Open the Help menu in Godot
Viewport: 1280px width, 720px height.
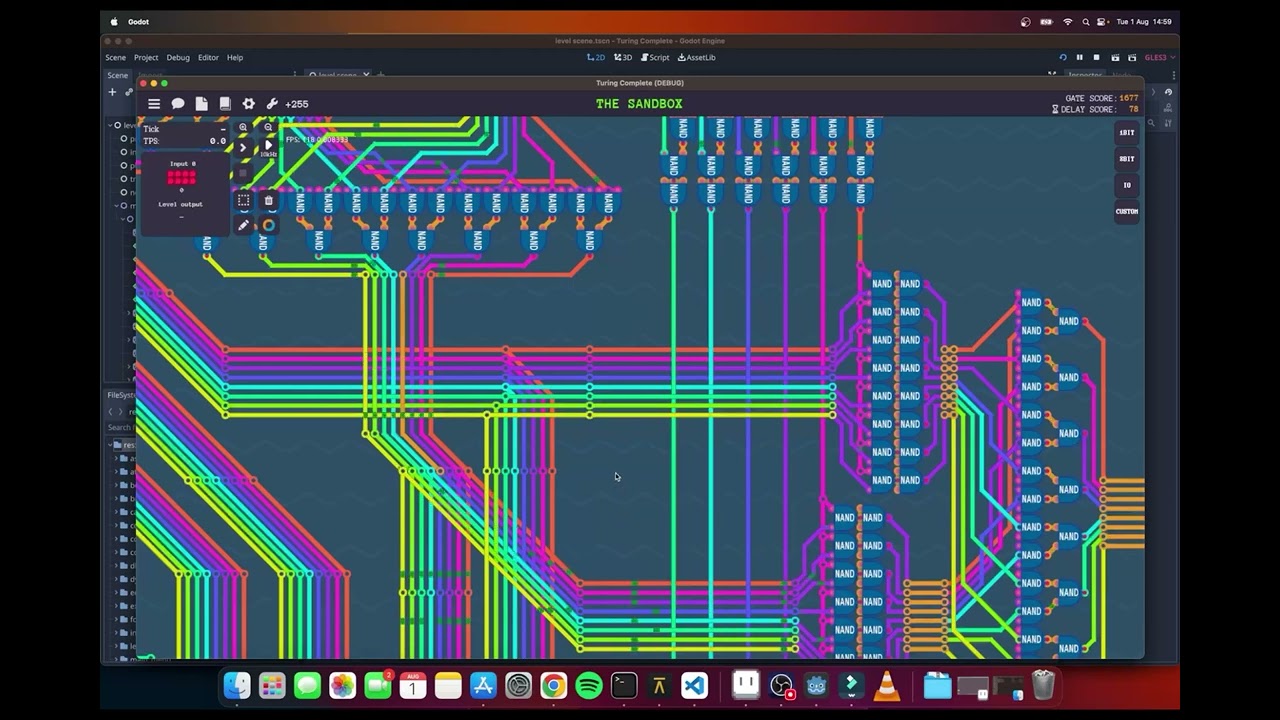(x=235, y=57)
